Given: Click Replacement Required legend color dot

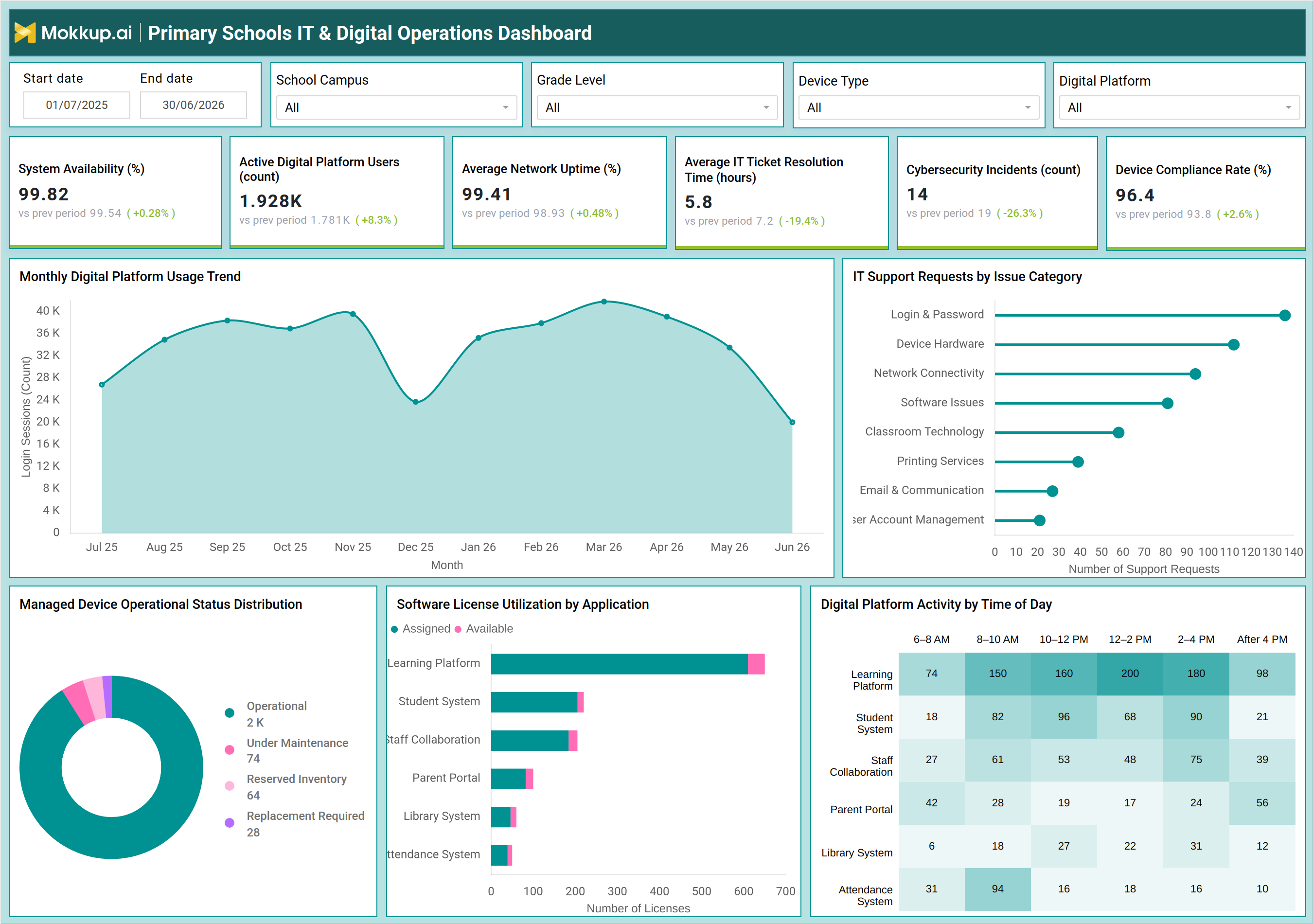Looking at the screenshot, I should coord(230,823).
